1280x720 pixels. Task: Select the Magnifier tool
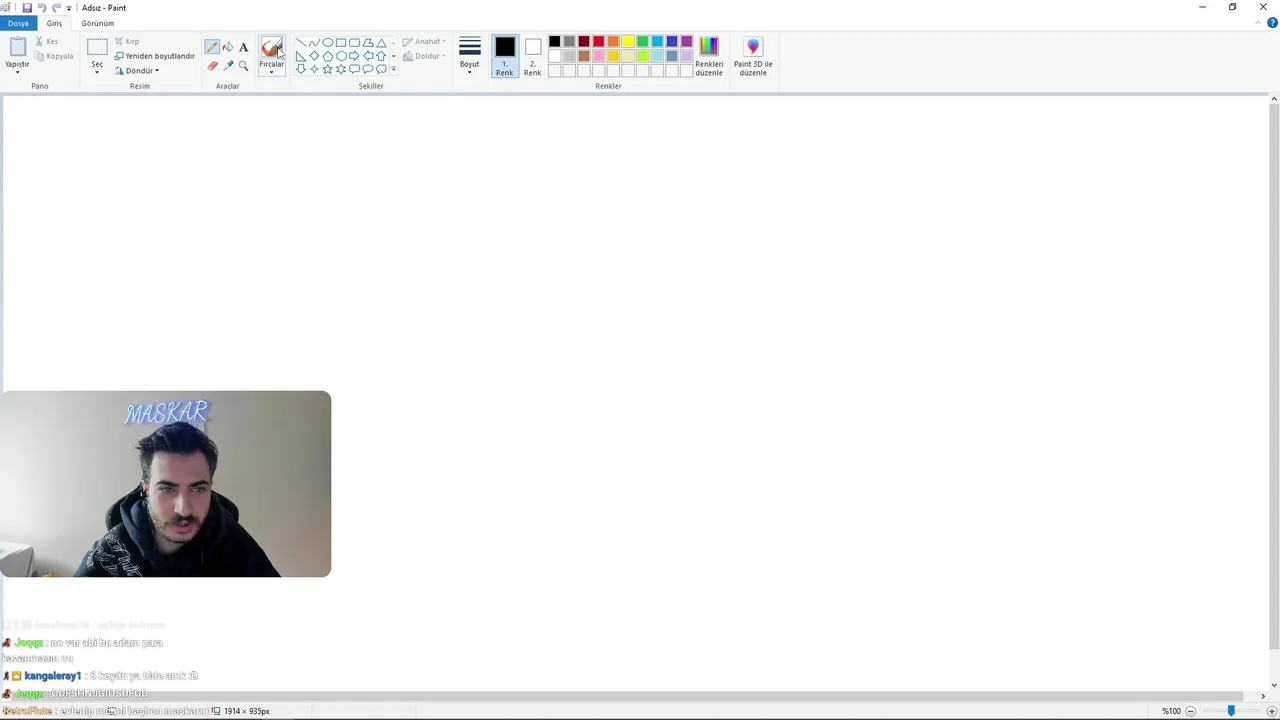point(243,66)
